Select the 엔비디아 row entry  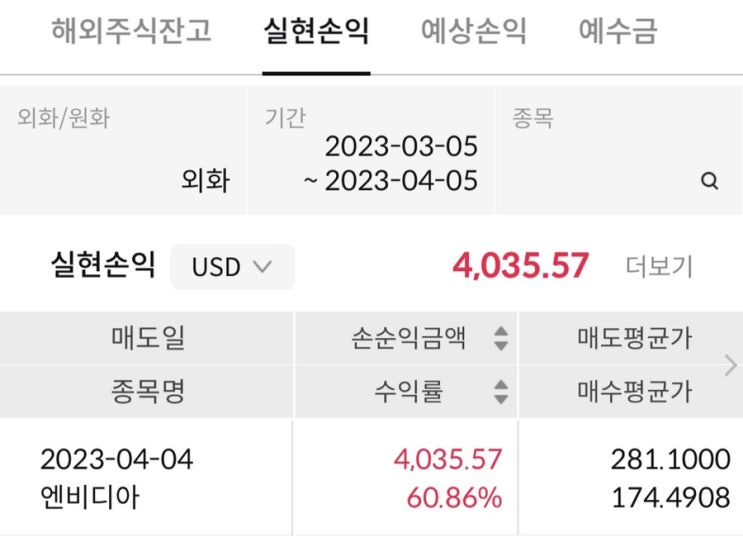pos(90,497)
